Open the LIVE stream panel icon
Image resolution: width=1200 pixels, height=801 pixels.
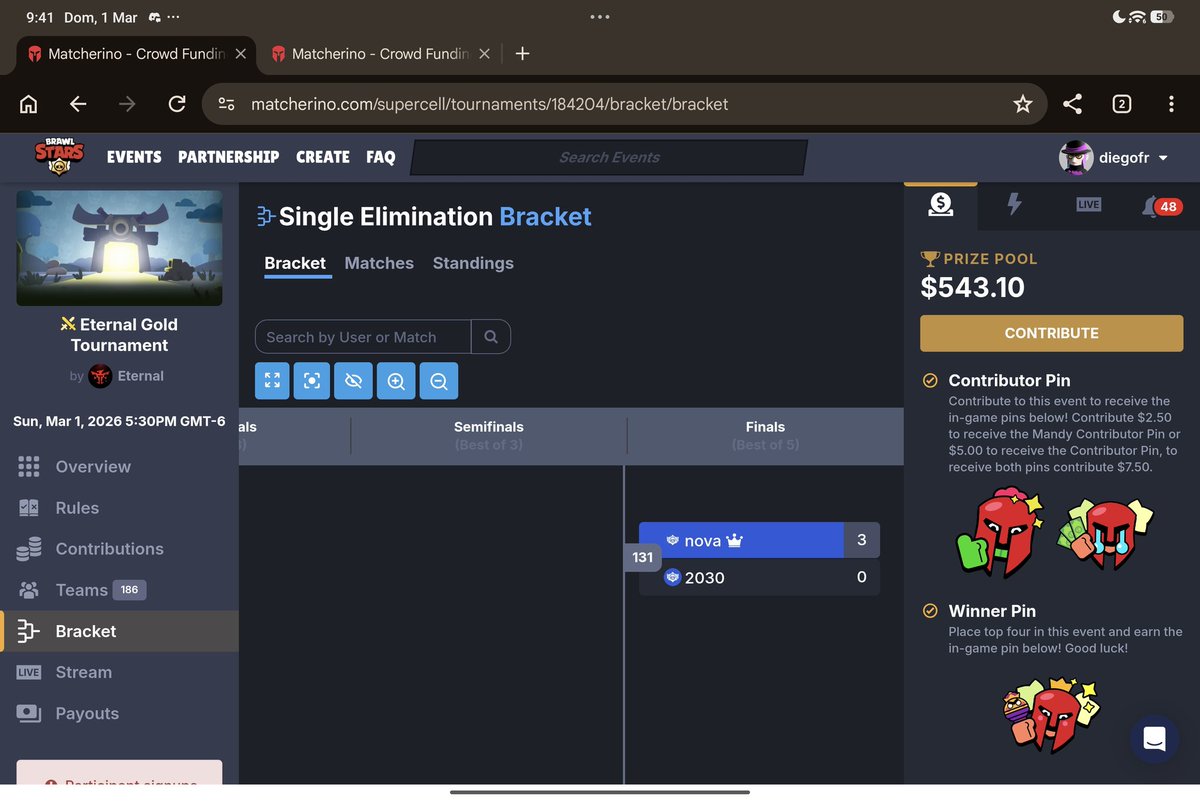(1087, 204)
